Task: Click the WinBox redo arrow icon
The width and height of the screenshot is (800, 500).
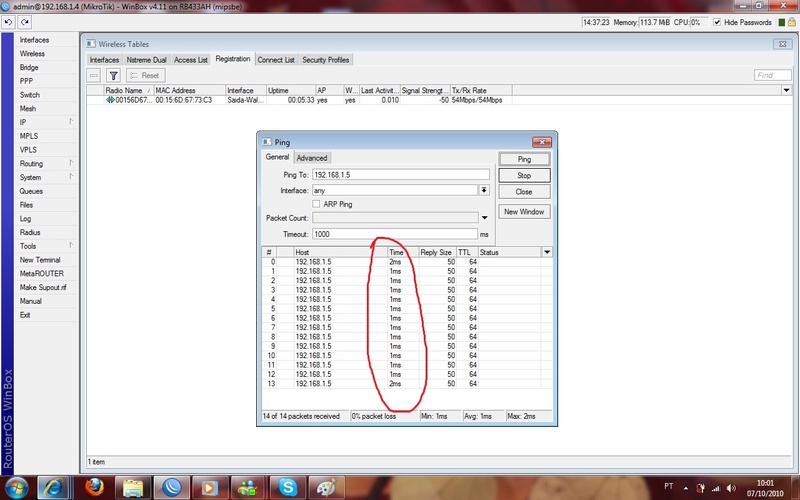Action: coord(24,22)
